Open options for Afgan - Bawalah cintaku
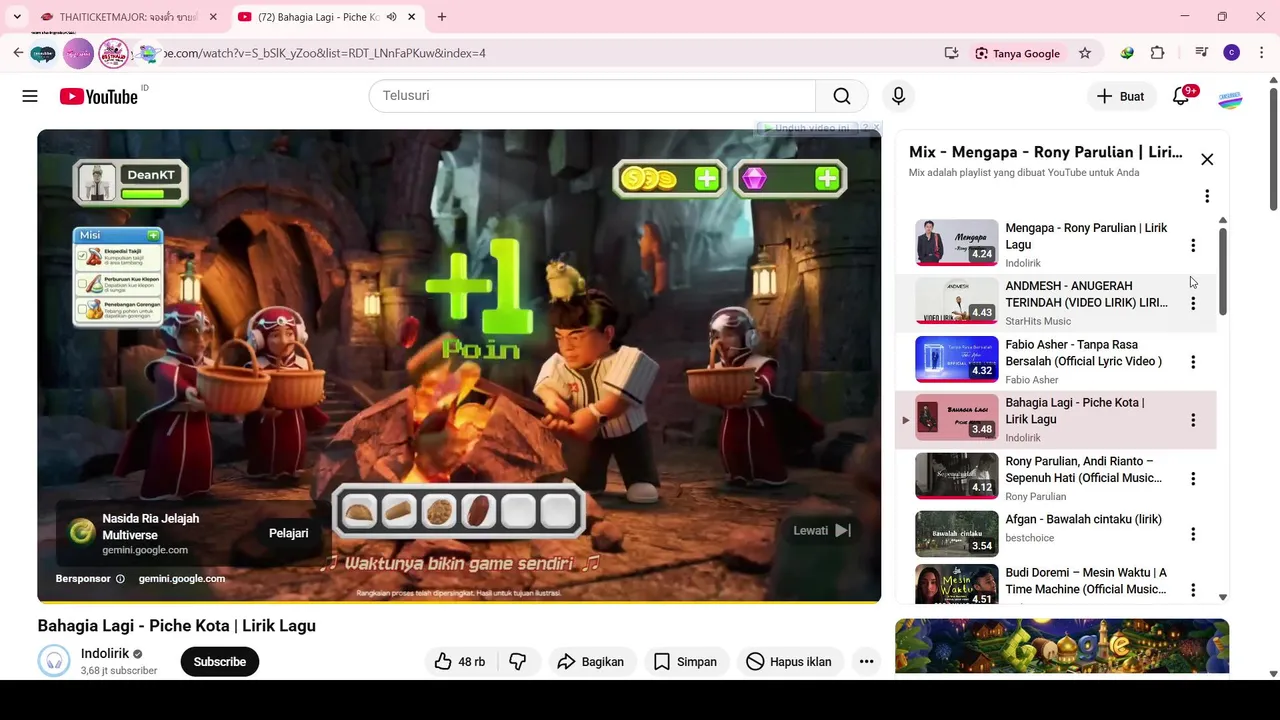1280x720 pixels. (1193, 534)
